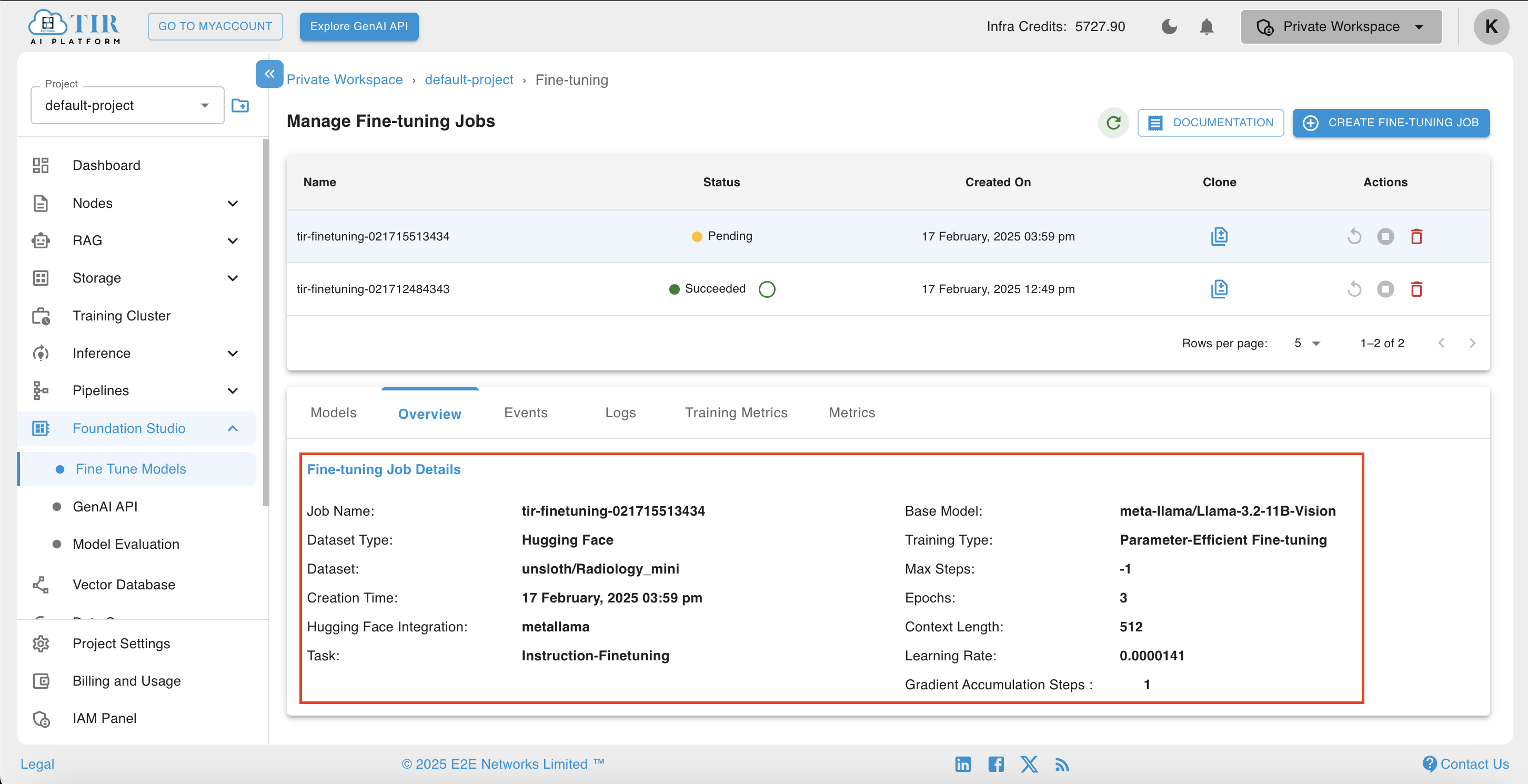This screenshot has height=784, width=1528.
Task: Open Legal footer link
Action: (x=37, y=764)
